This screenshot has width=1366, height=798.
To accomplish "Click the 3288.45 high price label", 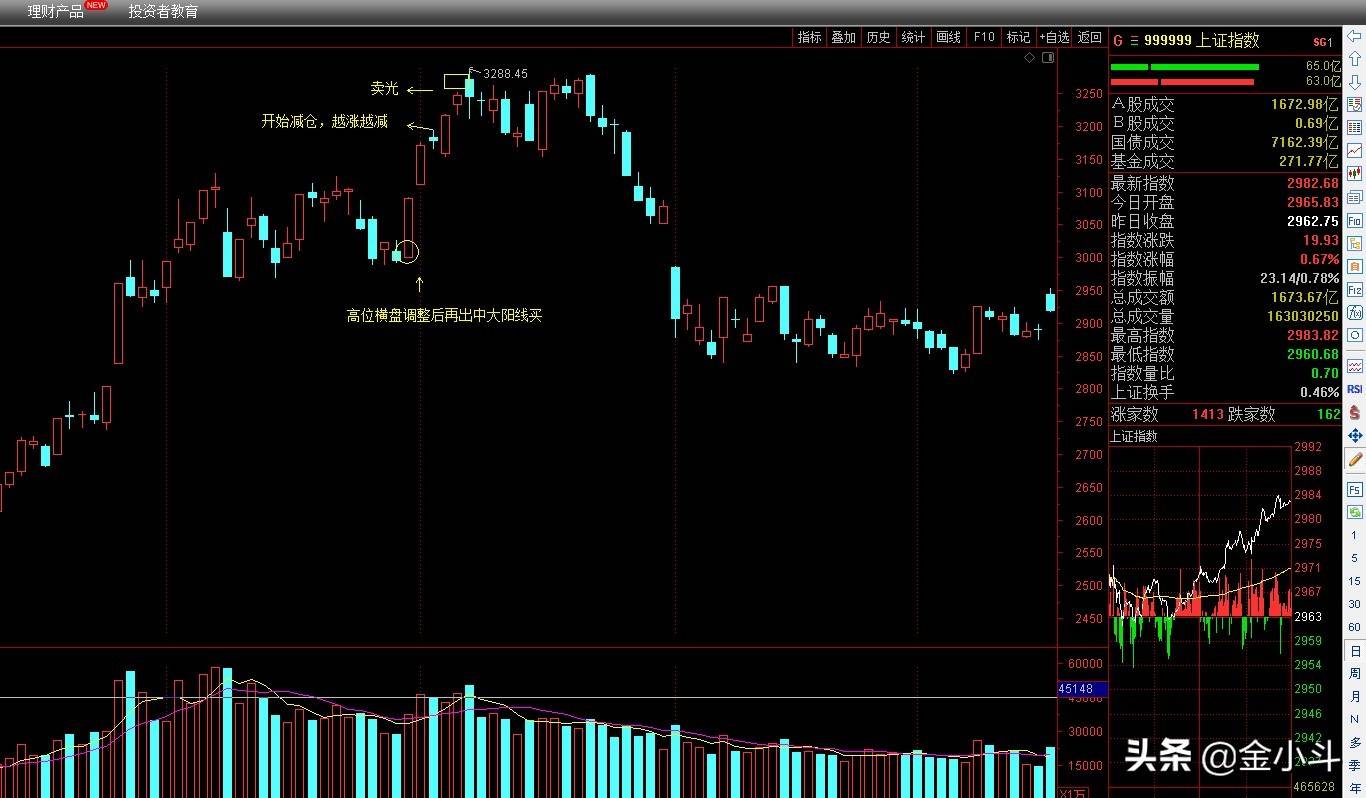I will (x=505, y=74).
